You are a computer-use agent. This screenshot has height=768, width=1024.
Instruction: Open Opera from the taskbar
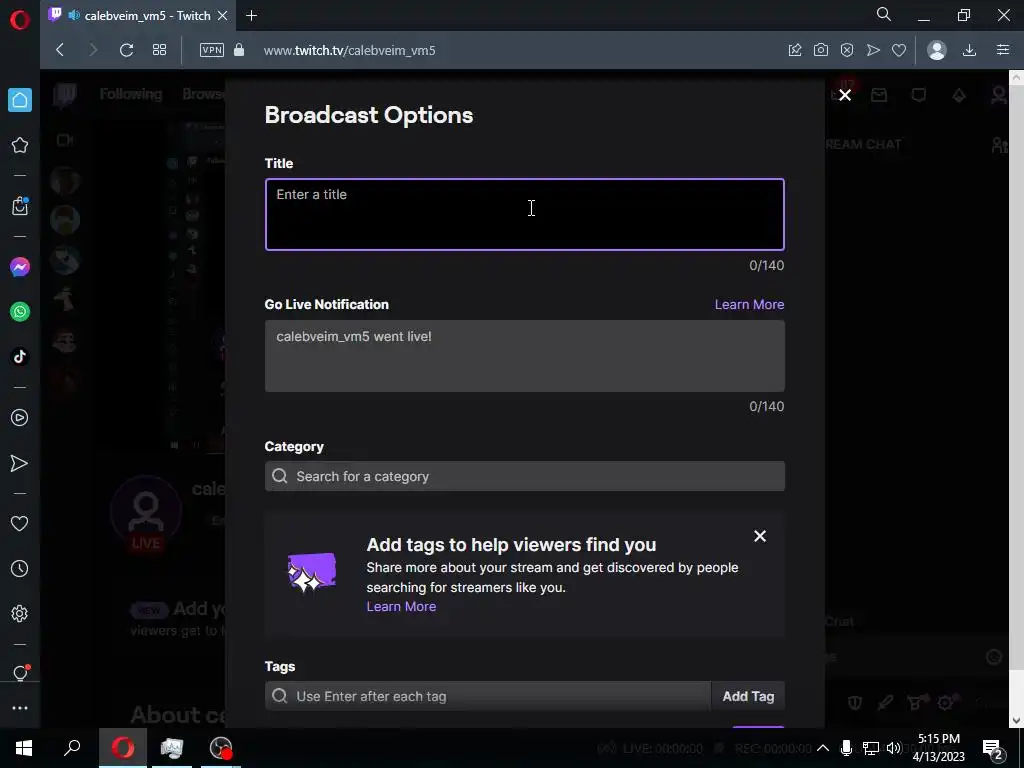[123, 748]
